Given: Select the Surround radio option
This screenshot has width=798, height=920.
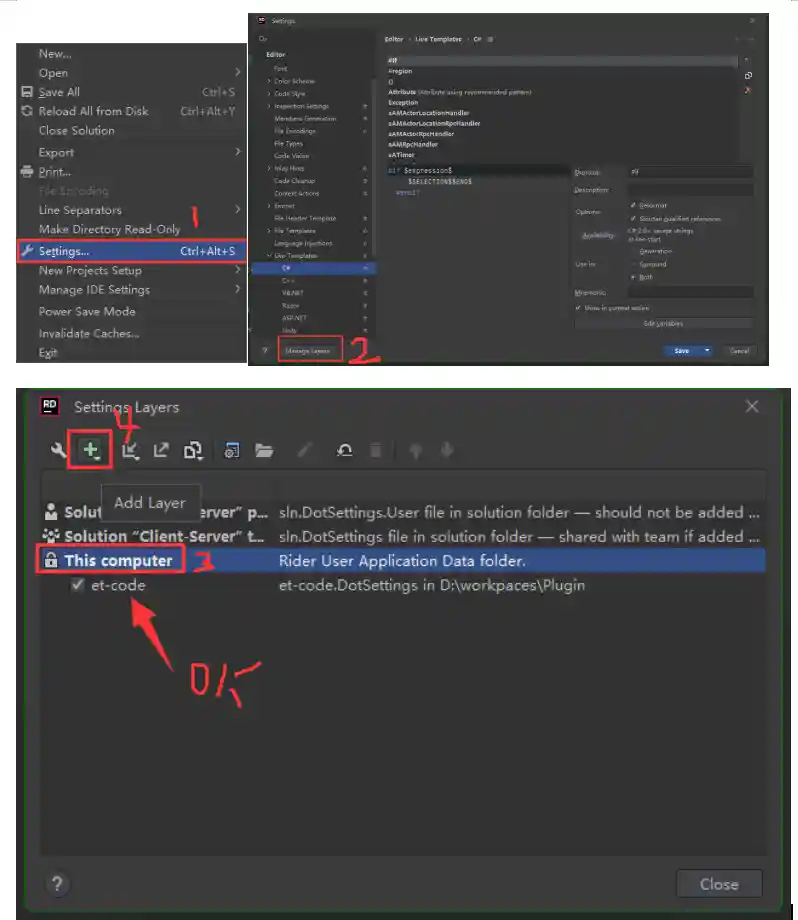Looking at the screenshot, I should pos(633,264).
